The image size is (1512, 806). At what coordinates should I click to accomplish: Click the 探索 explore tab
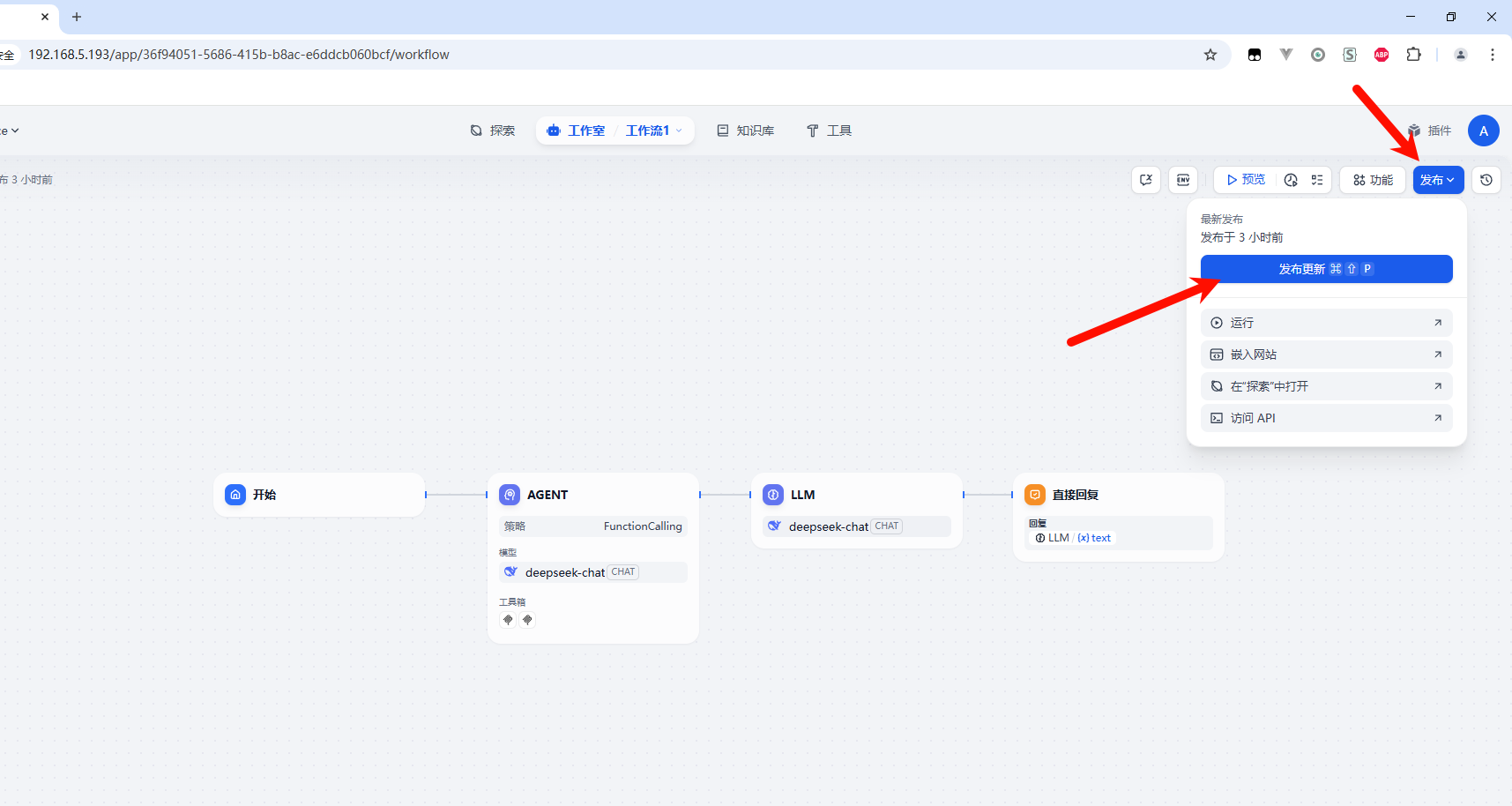[x=493, y=131]
